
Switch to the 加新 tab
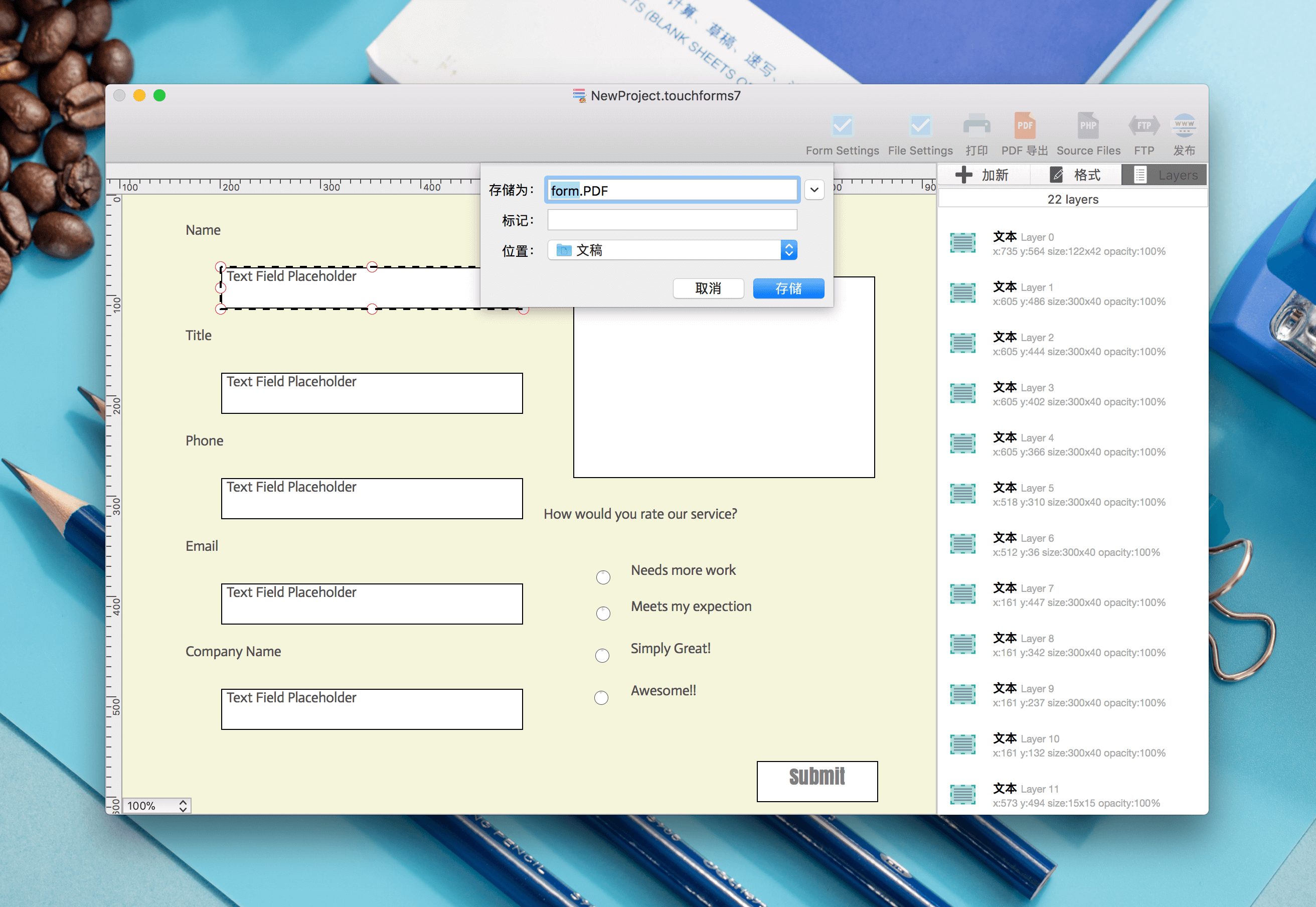coord(983,175)
